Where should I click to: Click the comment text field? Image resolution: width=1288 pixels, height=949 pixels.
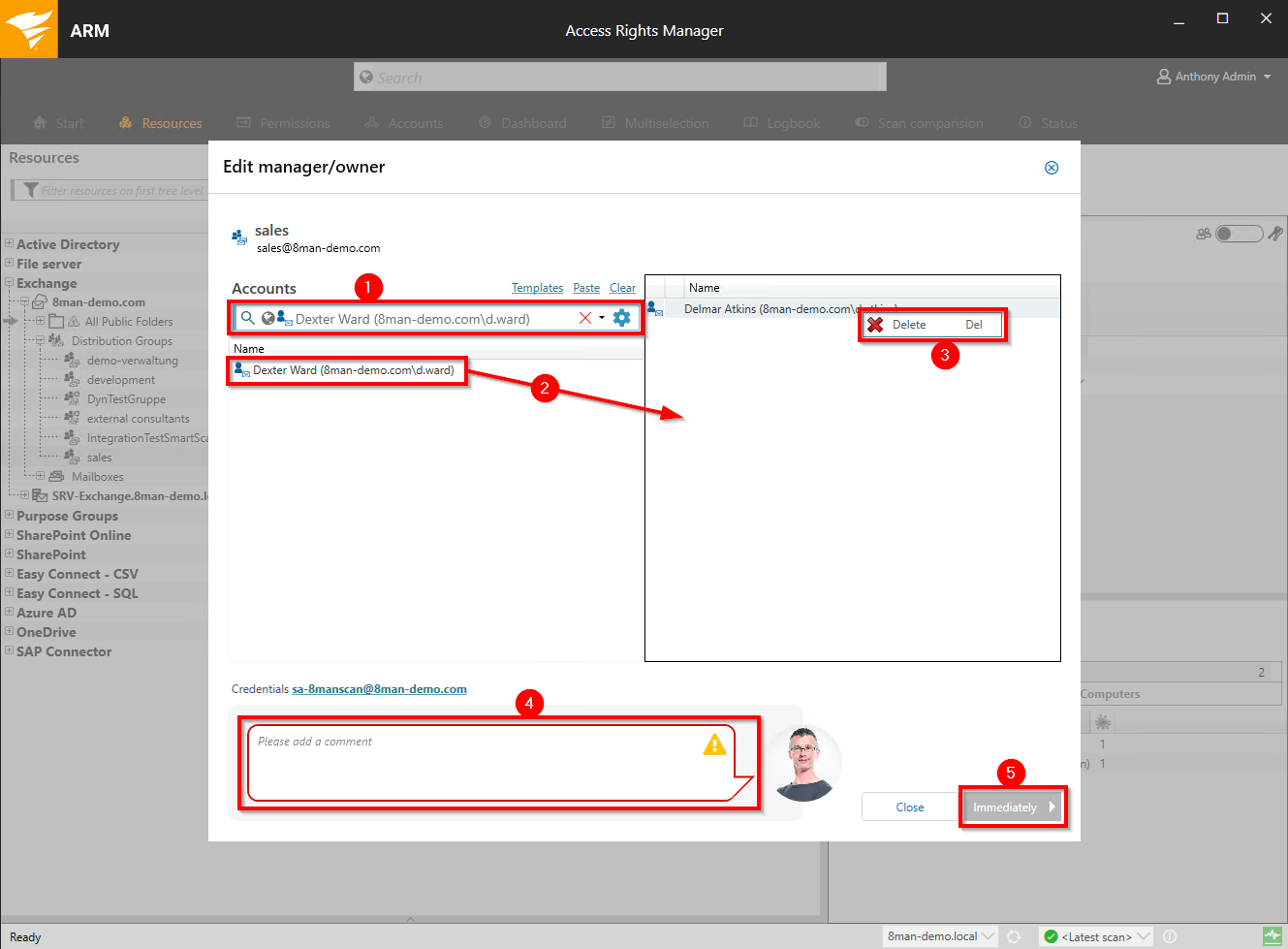click(x=475, y=761)
